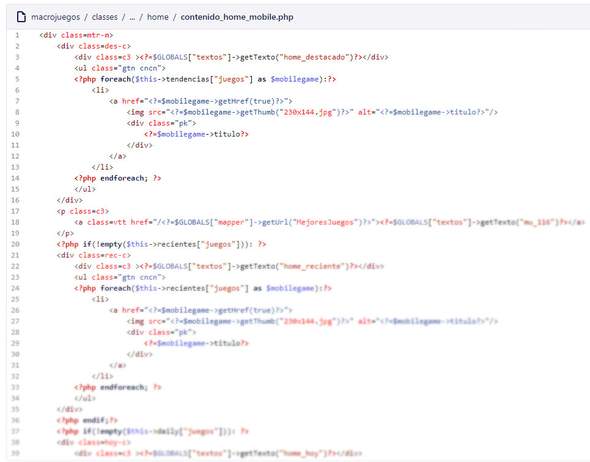Go to the home breadcrumb folder

pyautogui.click(x=158, y=17)
